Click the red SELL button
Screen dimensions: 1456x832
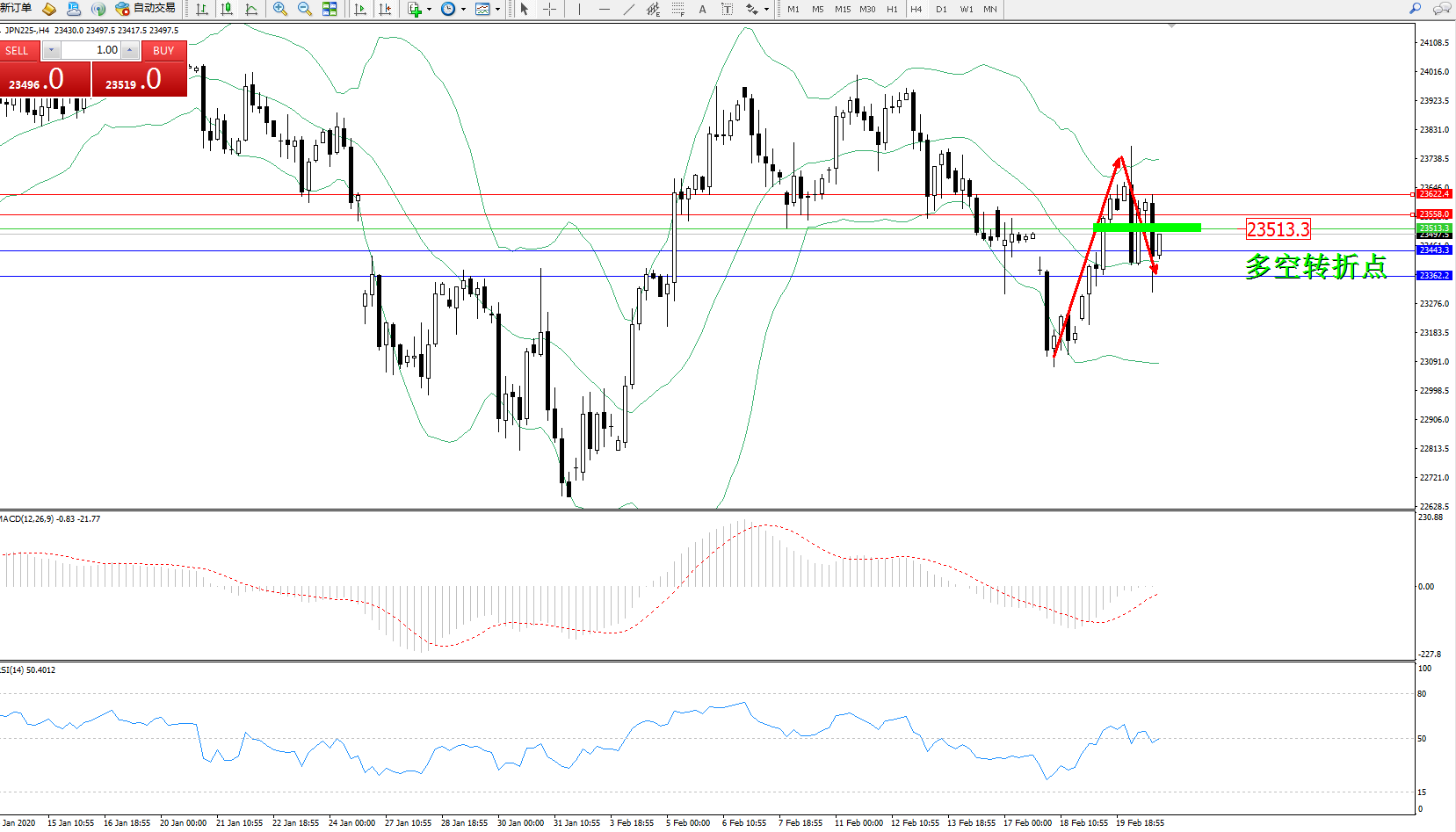pos(18,50)
